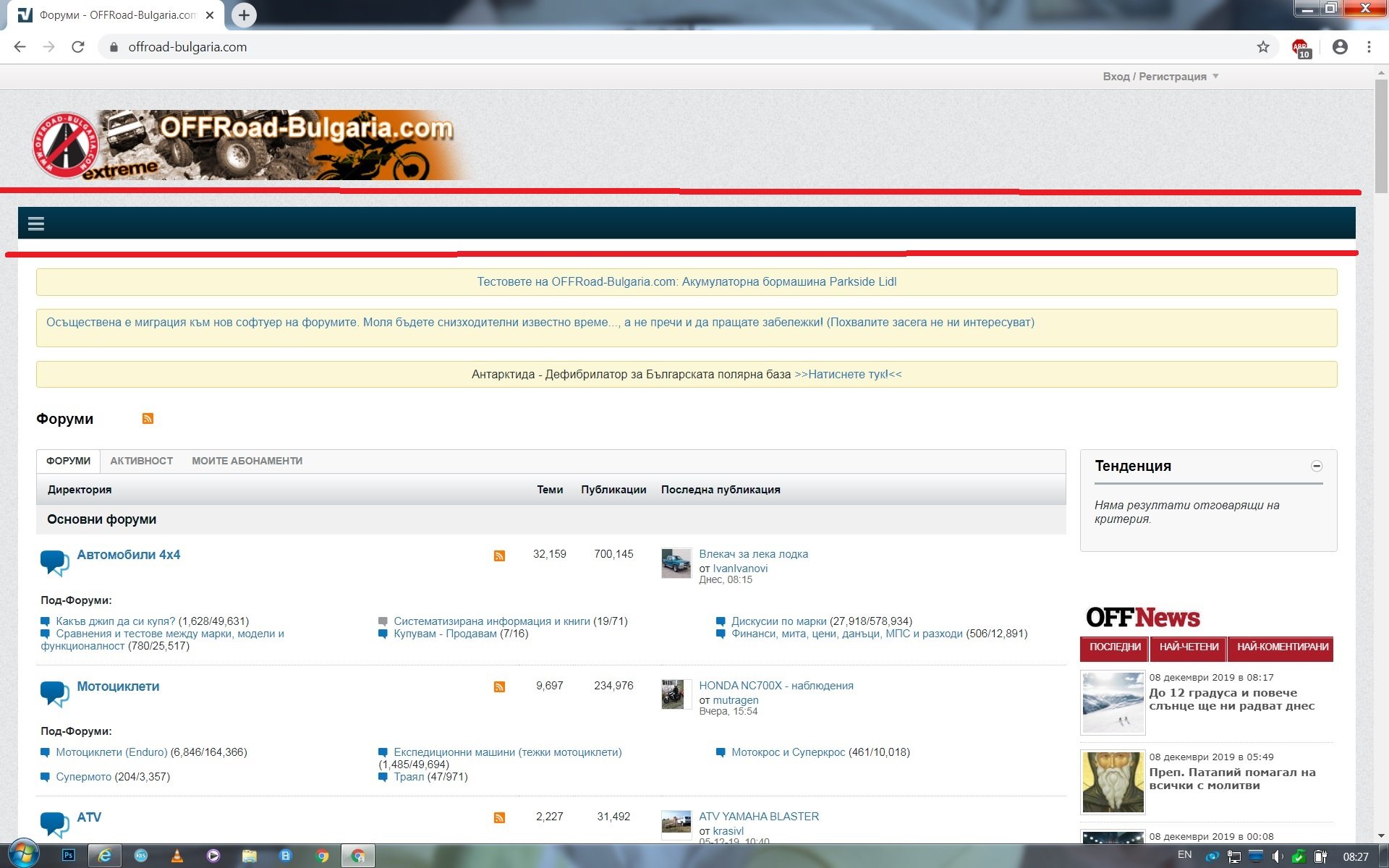Open the Мотоциклети forum link
Image resolution: width=1389 pixels, height=868 pixels.
(118, 686)
